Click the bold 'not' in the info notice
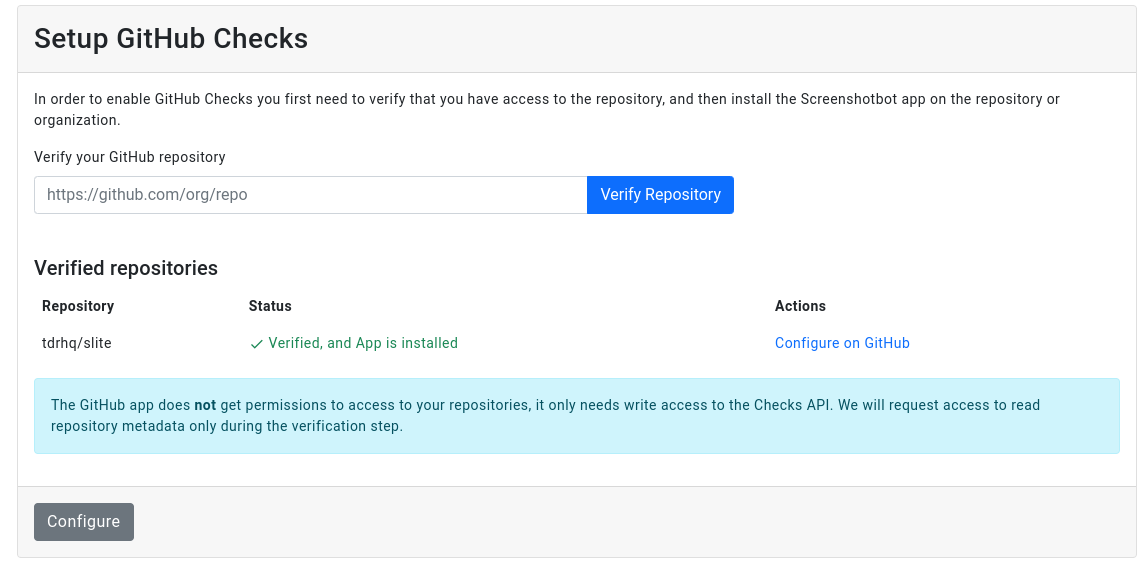 click(205, 405)
